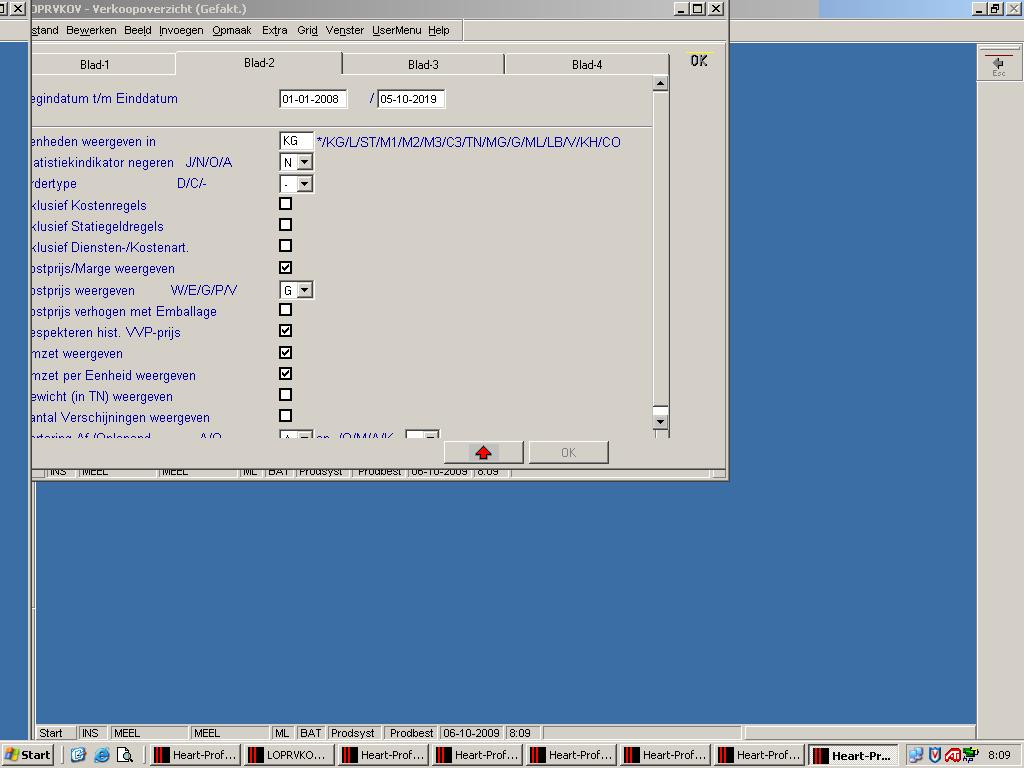Click the Einddatum field 05-10-2019
The image size is (1024, 768).
click(411, 99)
